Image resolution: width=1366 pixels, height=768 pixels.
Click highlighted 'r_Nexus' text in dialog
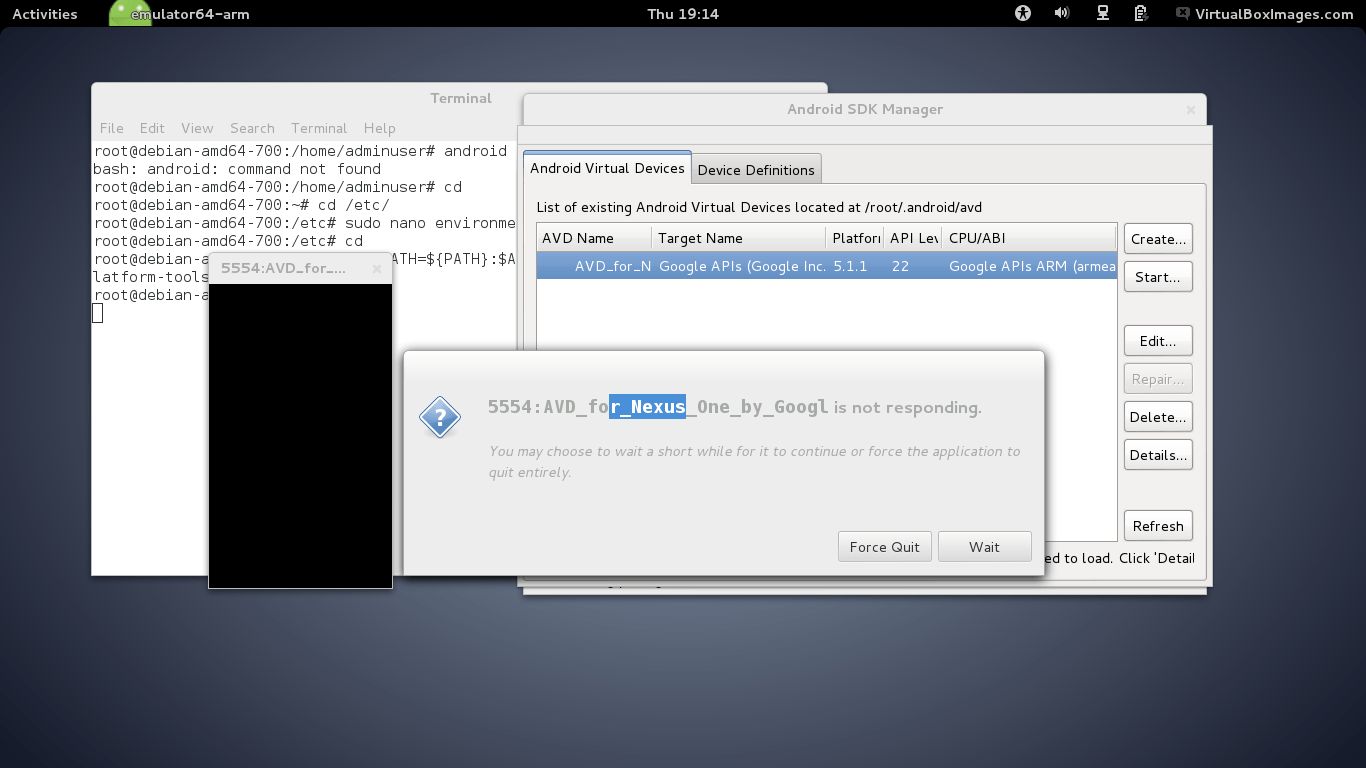[648, 407]
